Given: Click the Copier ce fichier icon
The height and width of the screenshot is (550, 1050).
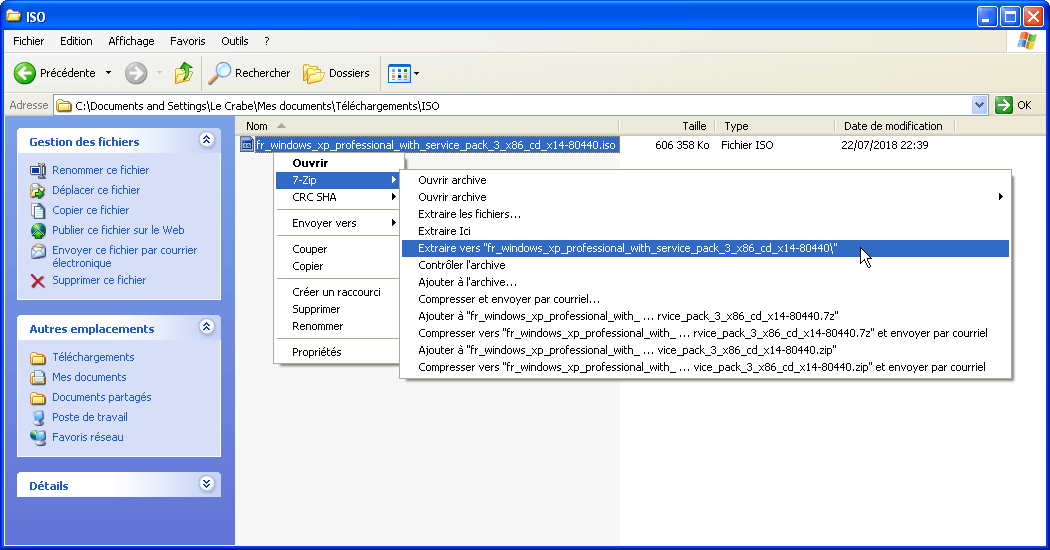Looking at the screenshot, I should pos(38,210).
